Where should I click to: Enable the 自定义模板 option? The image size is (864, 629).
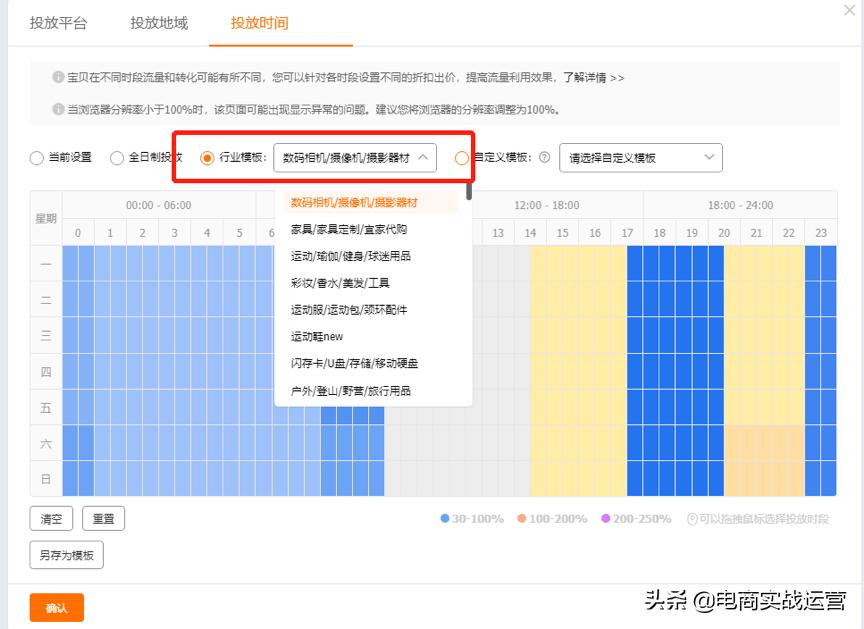[x=460, y=158]
